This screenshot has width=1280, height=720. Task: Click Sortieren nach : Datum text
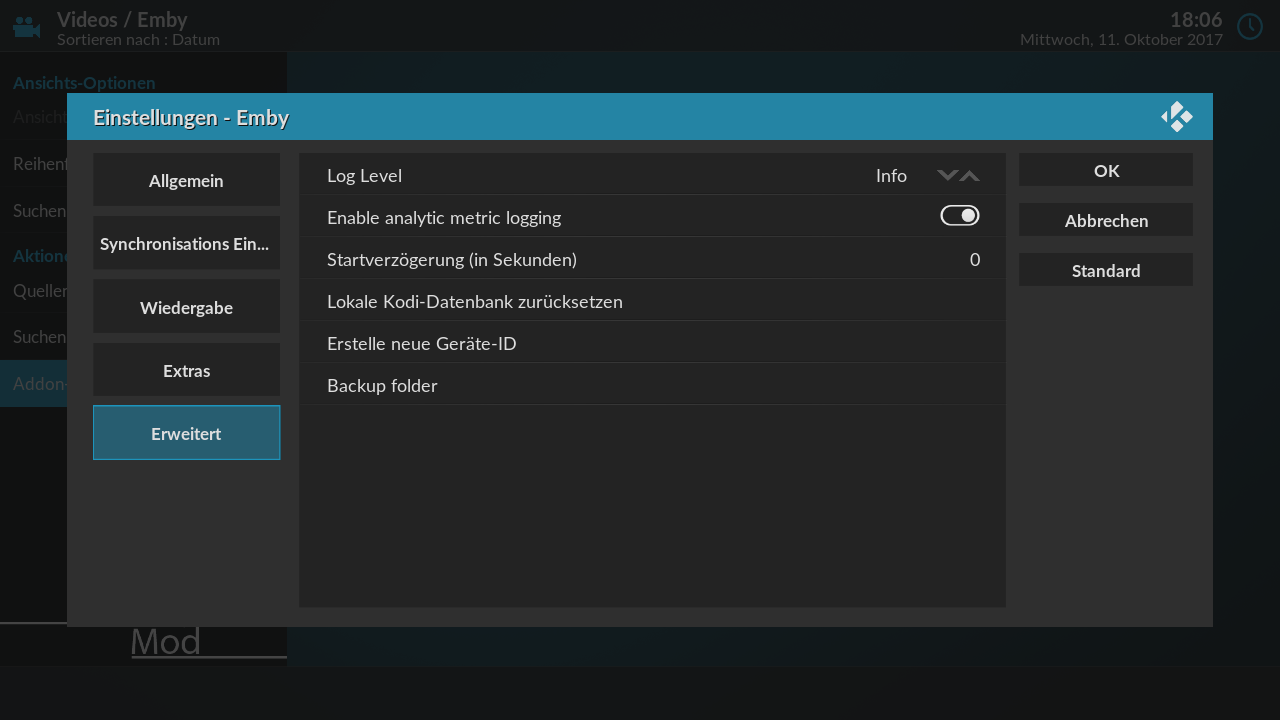[x=138, y=40]
